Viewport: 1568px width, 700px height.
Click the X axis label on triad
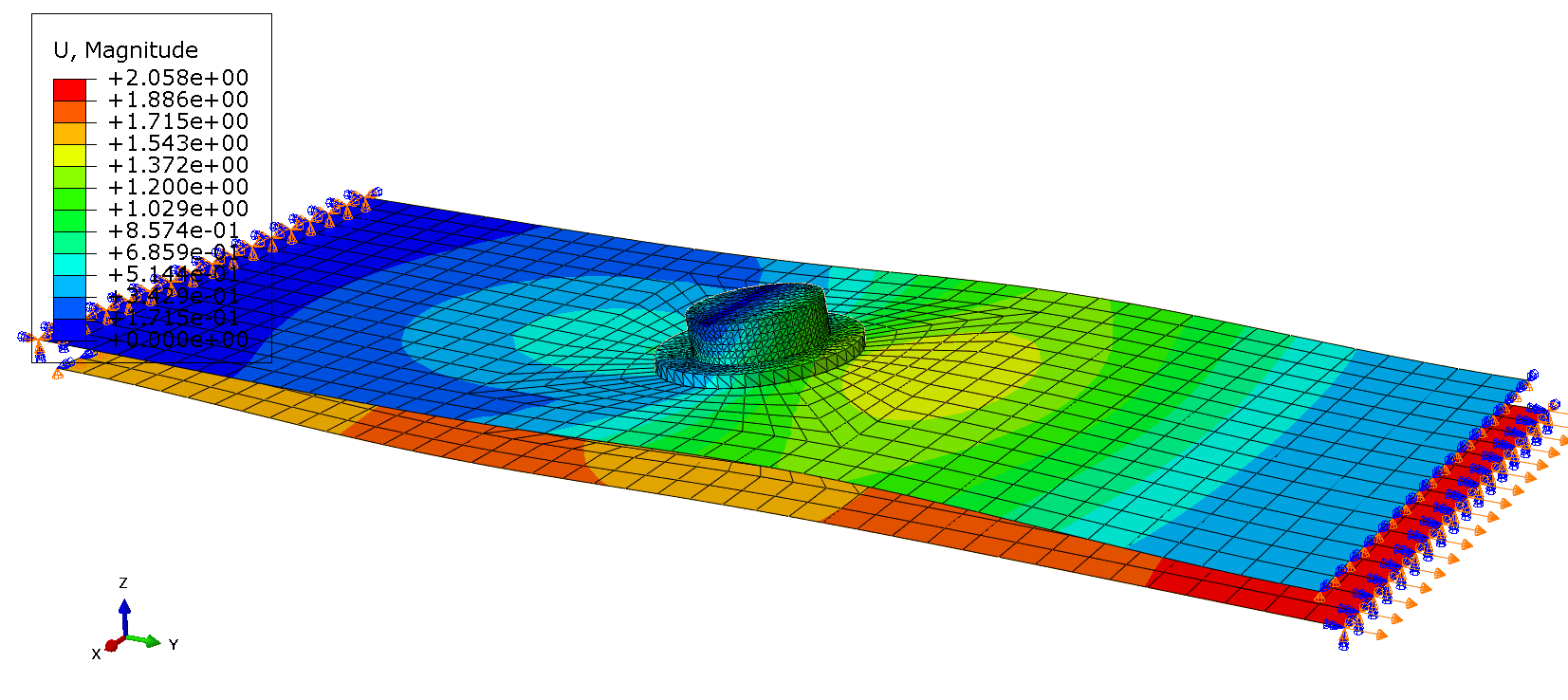96,654
